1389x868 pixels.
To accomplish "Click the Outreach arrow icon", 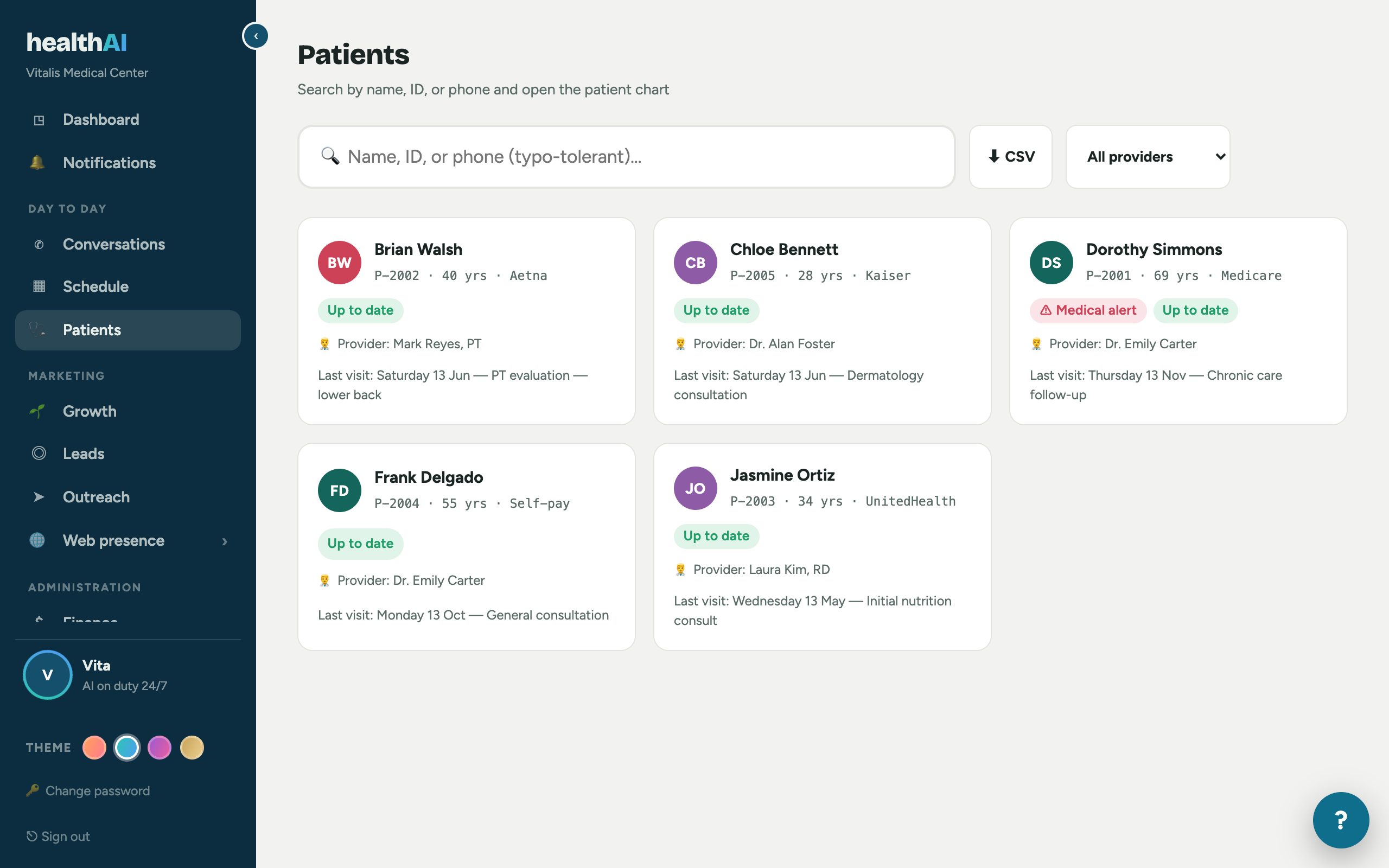I will coord(39,497).
